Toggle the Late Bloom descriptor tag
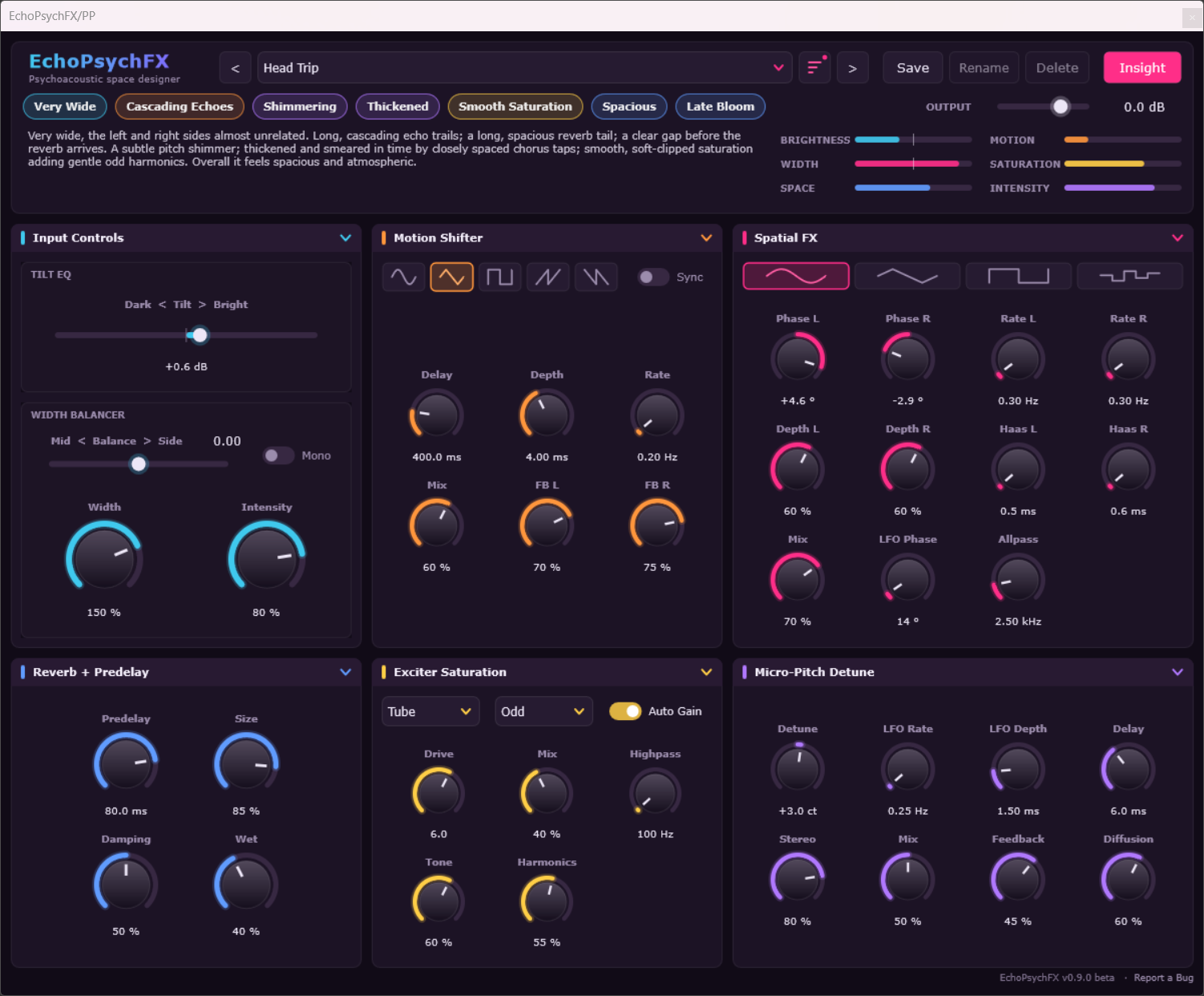1204x996 pixels. (x=721, y=107)
